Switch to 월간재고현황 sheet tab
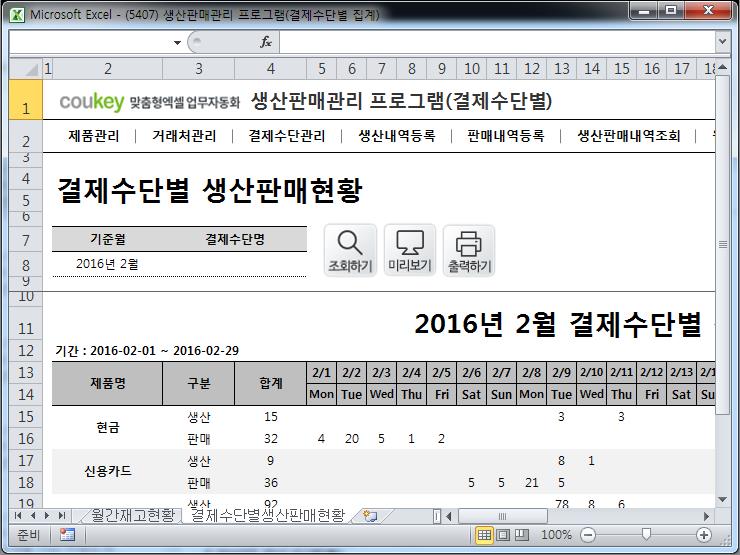The height and width of the screenshot is (555, 740). [133, 515]
